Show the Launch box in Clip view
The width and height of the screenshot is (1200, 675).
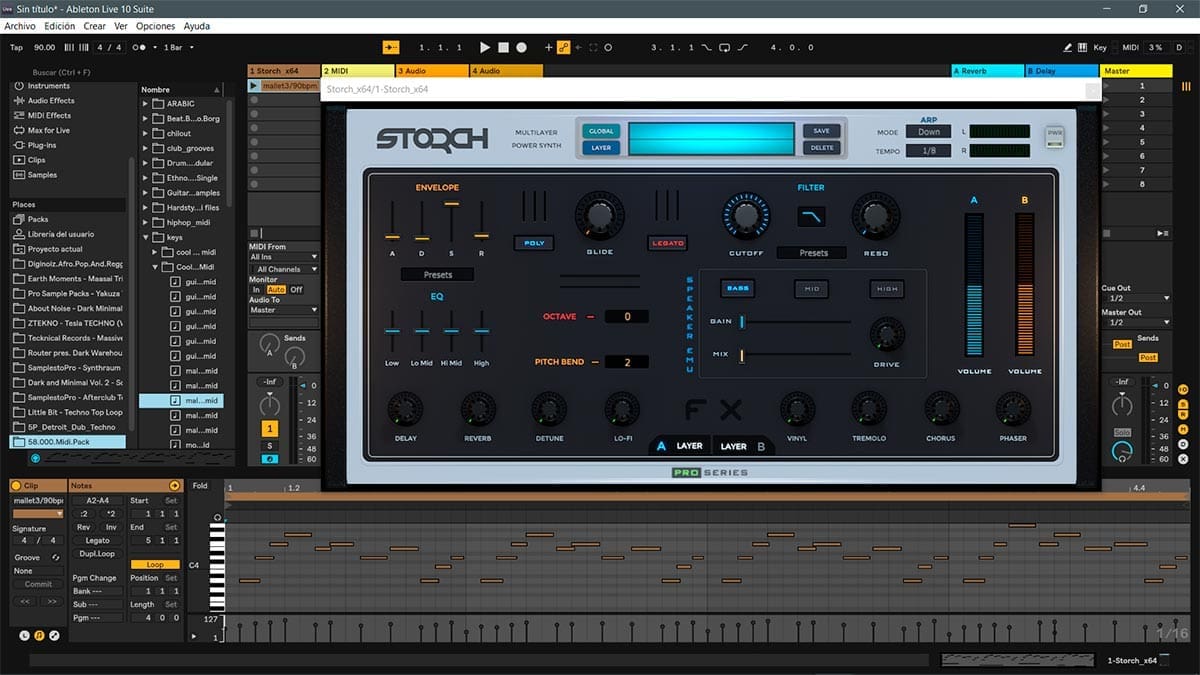[x=25, y=636]
